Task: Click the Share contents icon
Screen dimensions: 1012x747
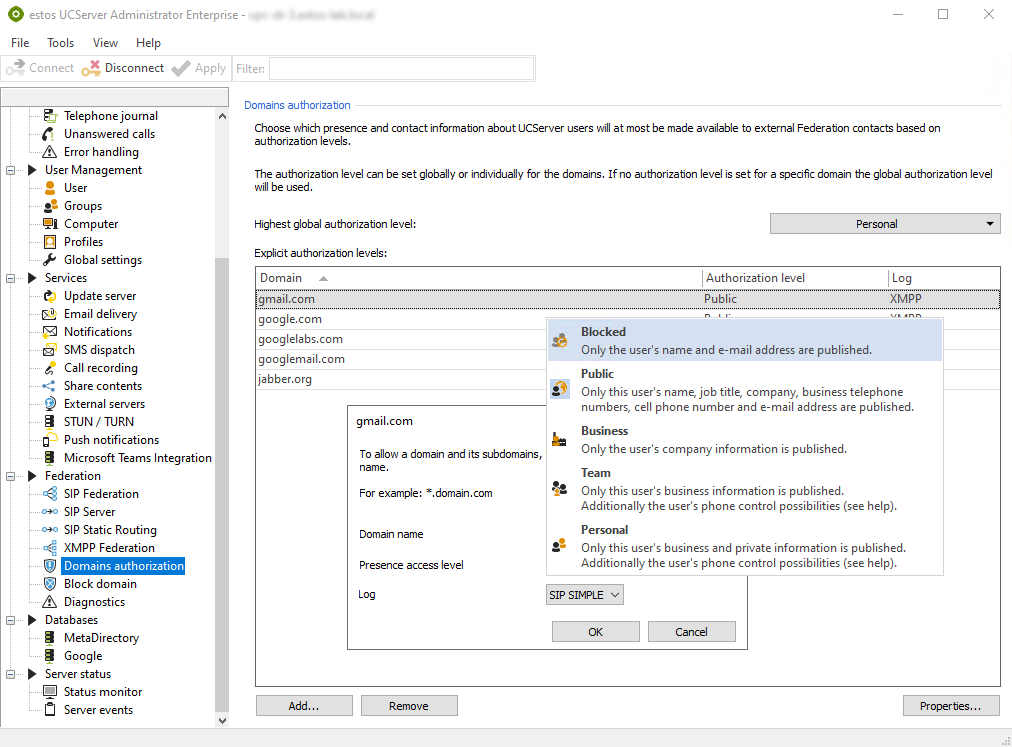Action: 49,386
